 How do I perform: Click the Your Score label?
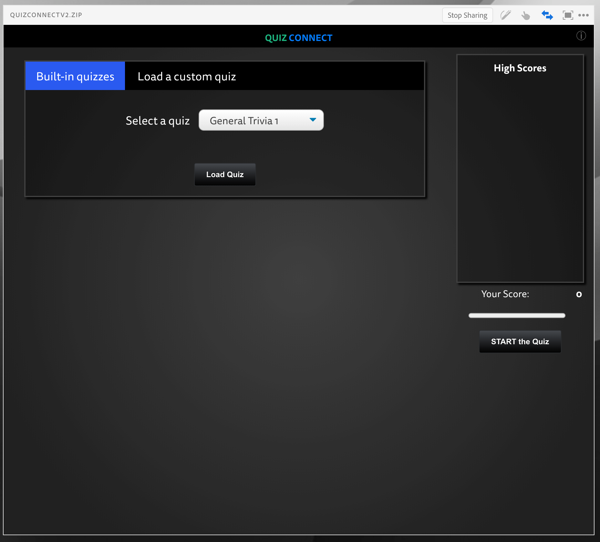pyautogui.click(x=505, y=294)
